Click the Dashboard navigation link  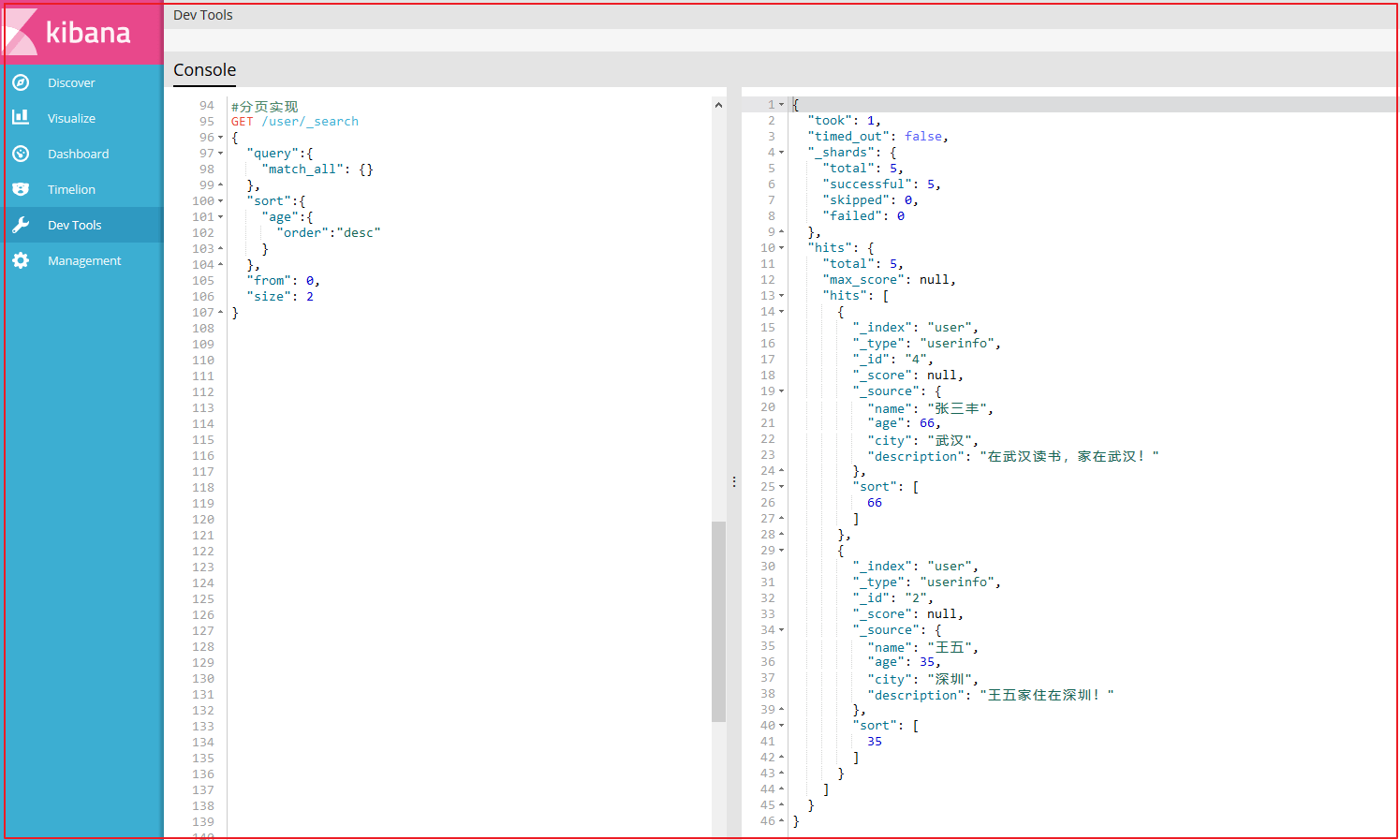[79, 154]
